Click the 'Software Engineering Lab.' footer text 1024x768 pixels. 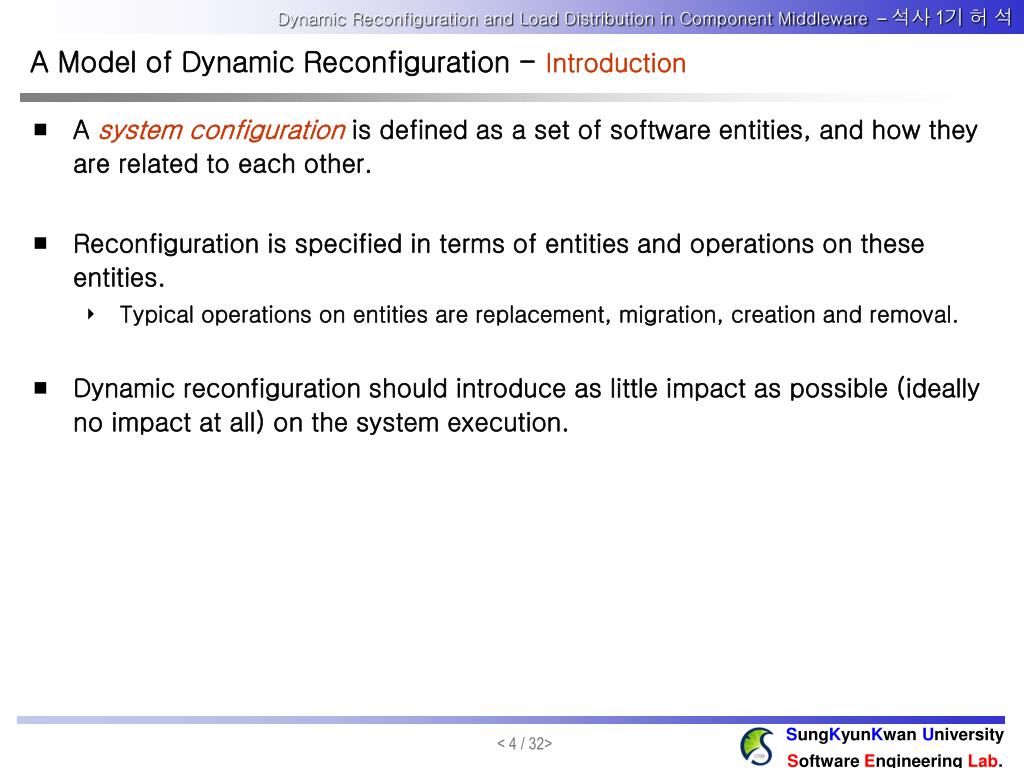pyautogui.click(x=895, y=760)
